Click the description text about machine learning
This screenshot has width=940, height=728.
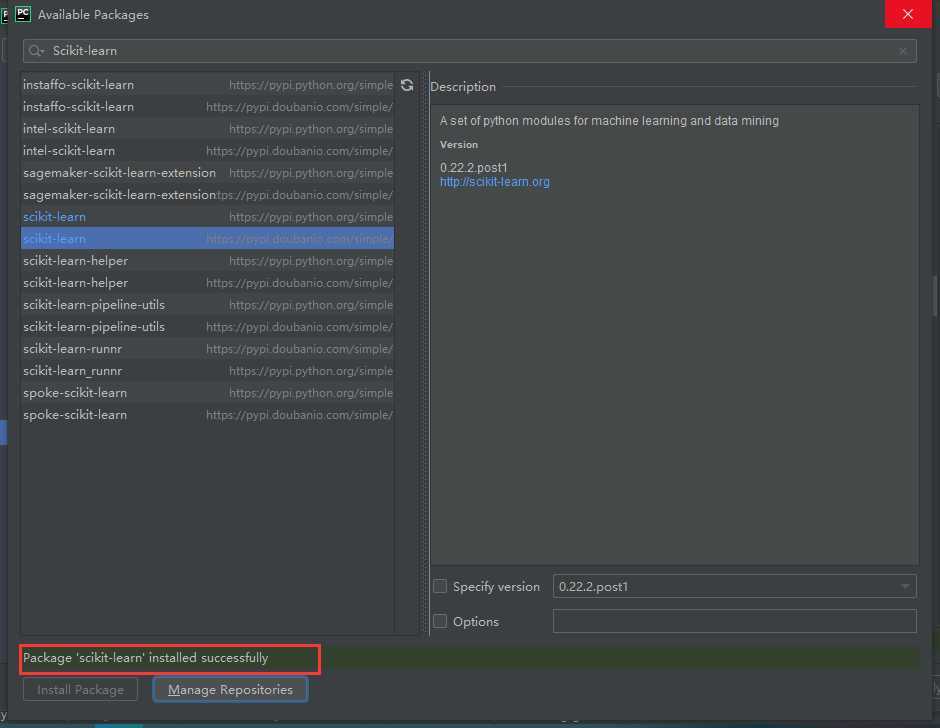pyautogui.click(x=609, y=121)
